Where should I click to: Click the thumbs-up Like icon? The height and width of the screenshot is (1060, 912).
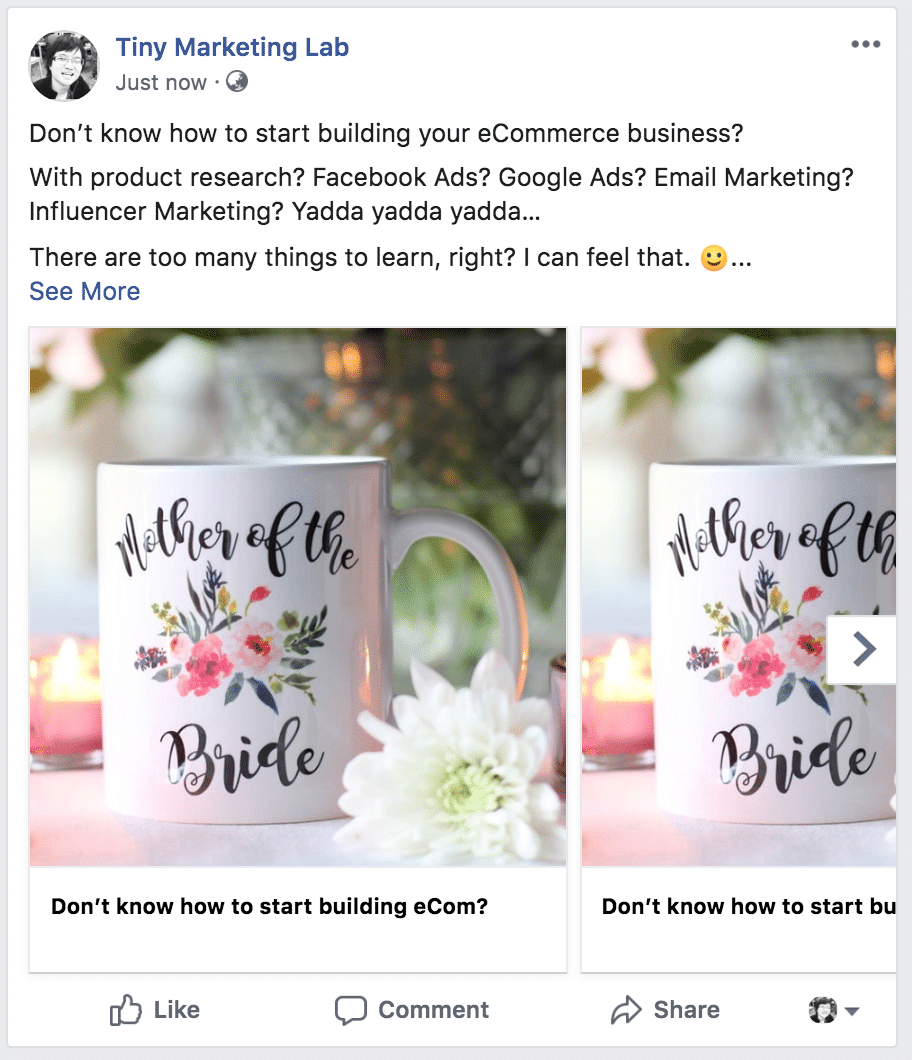pyautogui.click(x=126, y=1010)
